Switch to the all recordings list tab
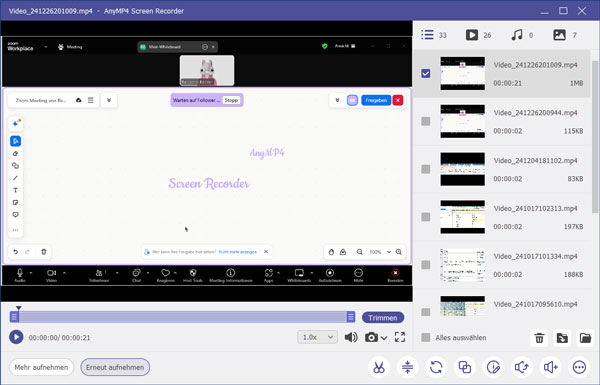This screenshot has width=600, height=385. 434,35
